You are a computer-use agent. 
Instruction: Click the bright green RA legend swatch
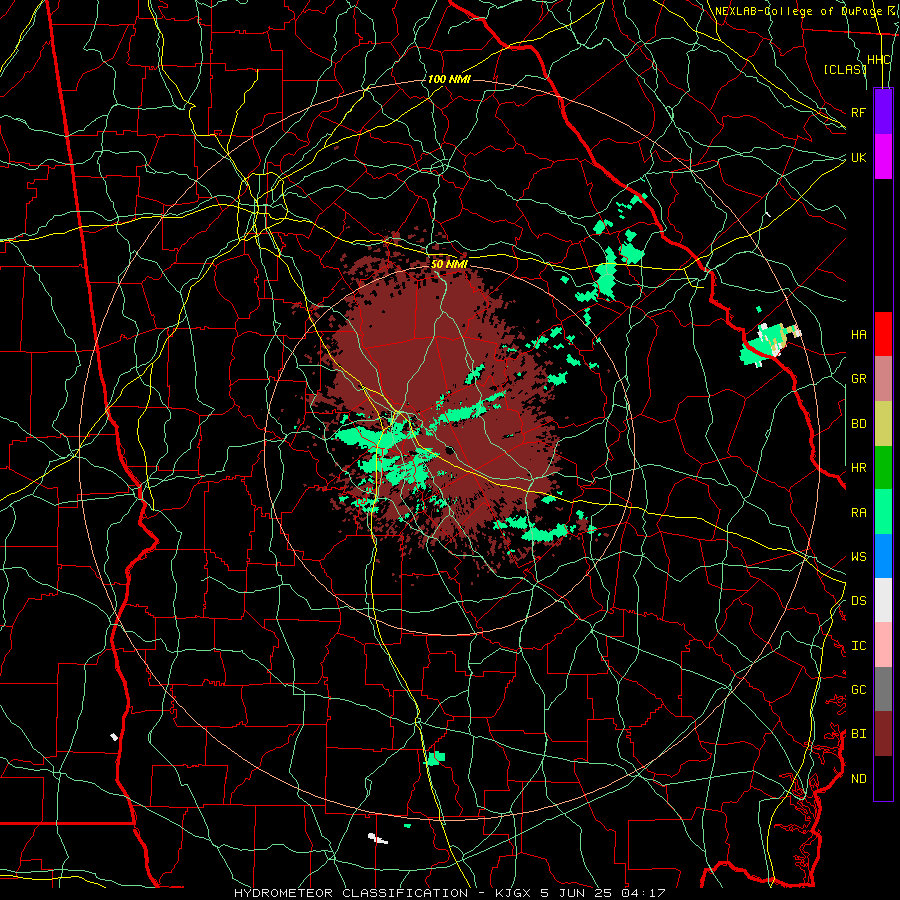[883, 512]
